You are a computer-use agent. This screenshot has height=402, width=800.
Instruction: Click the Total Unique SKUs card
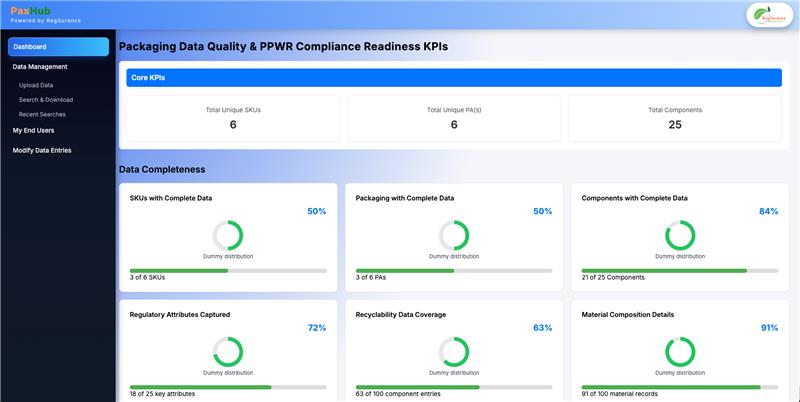233,118
